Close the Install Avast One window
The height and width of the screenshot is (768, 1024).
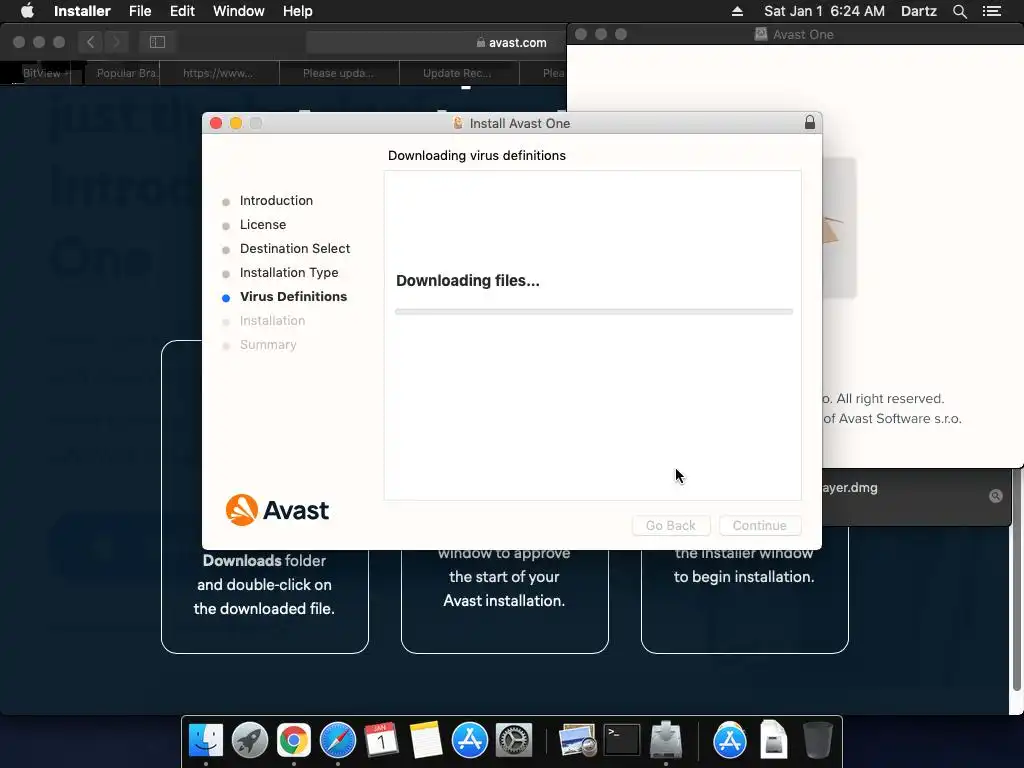tap(216, 123)
